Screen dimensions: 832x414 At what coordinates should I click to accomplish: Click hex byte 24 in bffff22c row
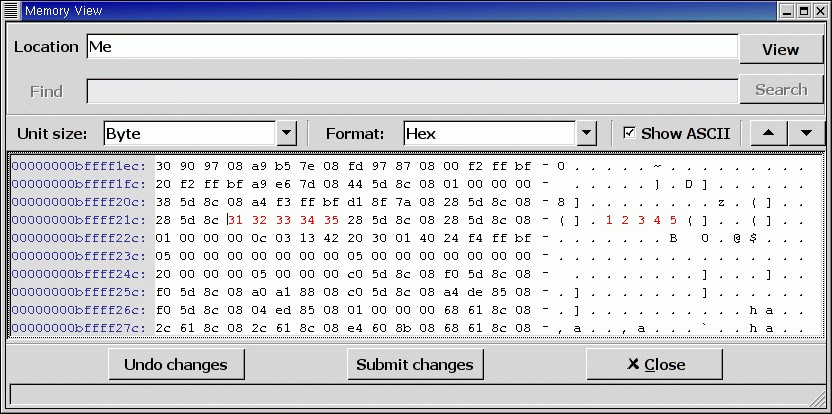point(451,238)
